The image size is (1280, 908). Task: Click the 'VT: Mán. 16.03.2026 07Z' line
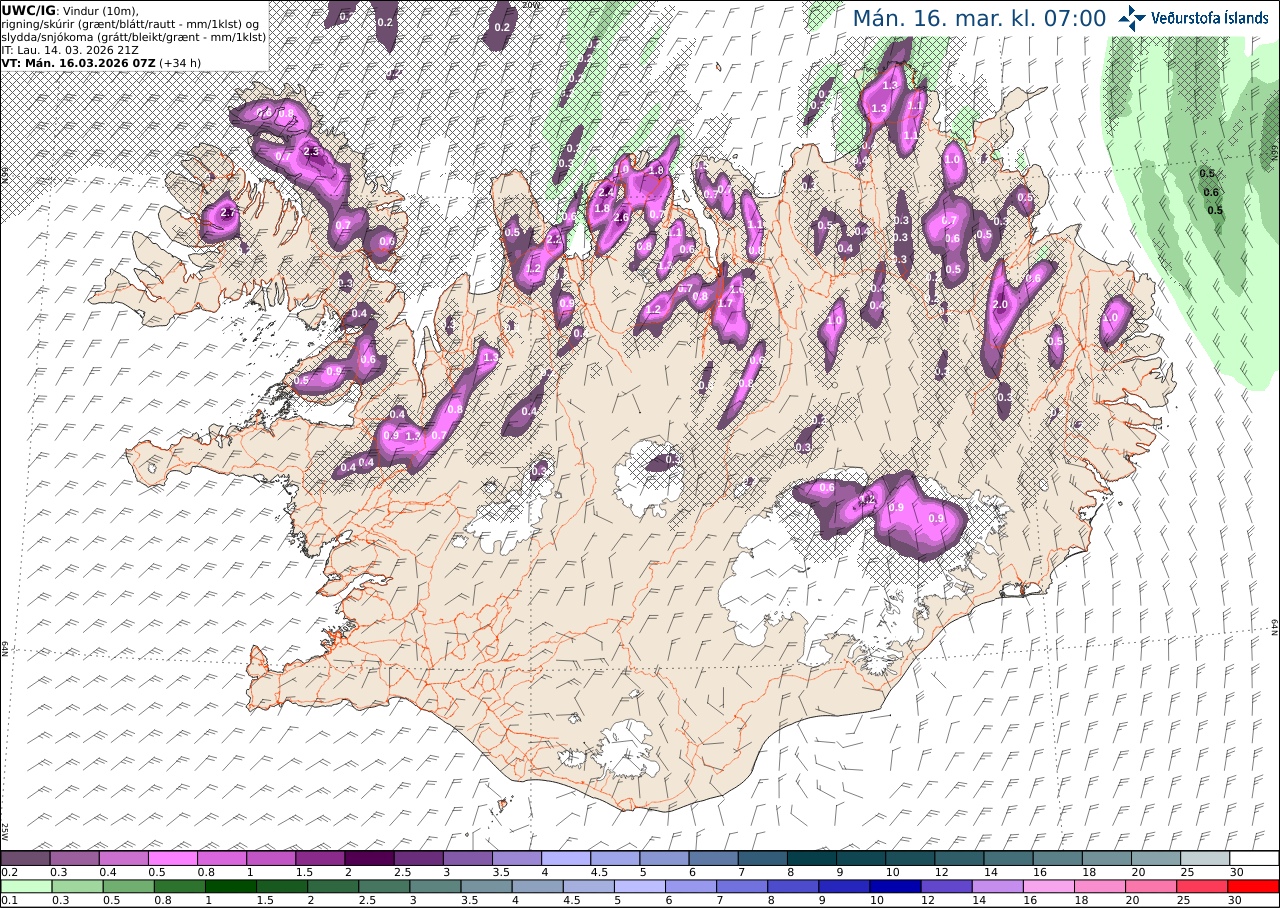[78, 62]
